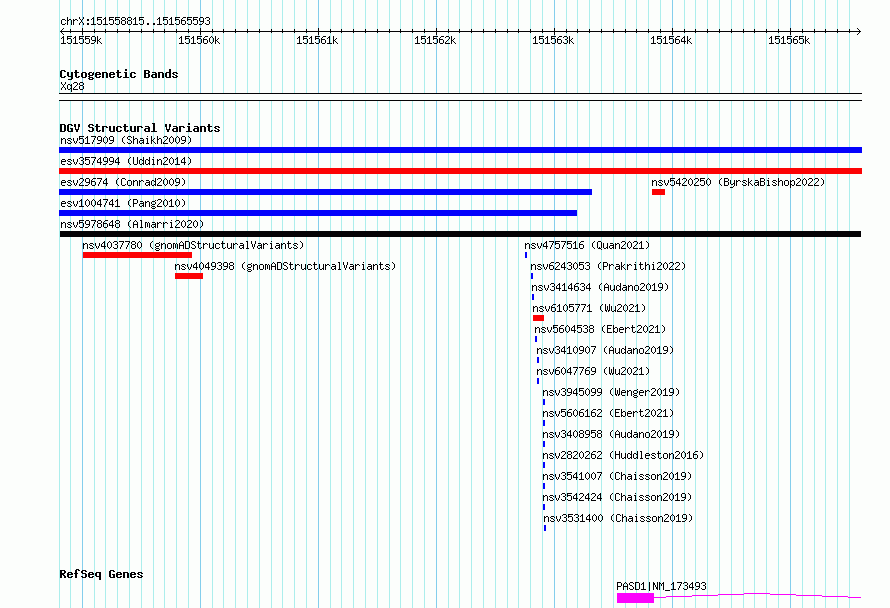Viewport: 890px width, 608px height.
Task: Click the nsv5978648 (Almarri2020) black bar
Action: tap(460, 234)
